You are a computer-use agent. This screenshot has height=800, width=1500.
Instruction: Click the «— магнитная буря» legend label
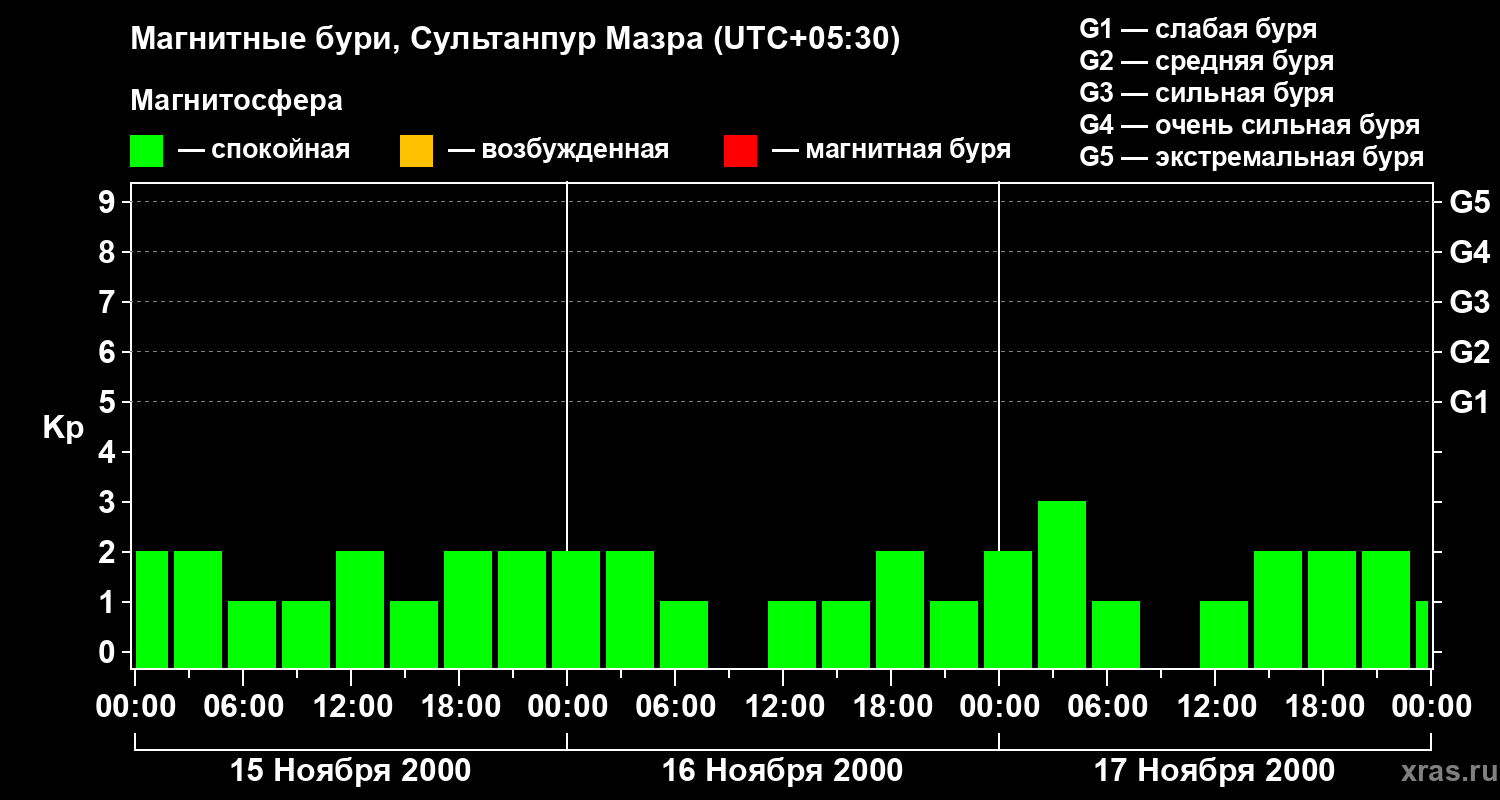[x=891, y=151]
